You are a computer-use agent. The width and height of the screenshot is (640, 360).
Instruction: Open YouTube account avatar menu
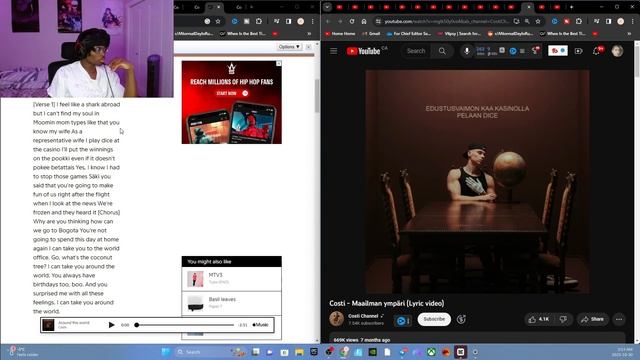click(x=617, y=51)
